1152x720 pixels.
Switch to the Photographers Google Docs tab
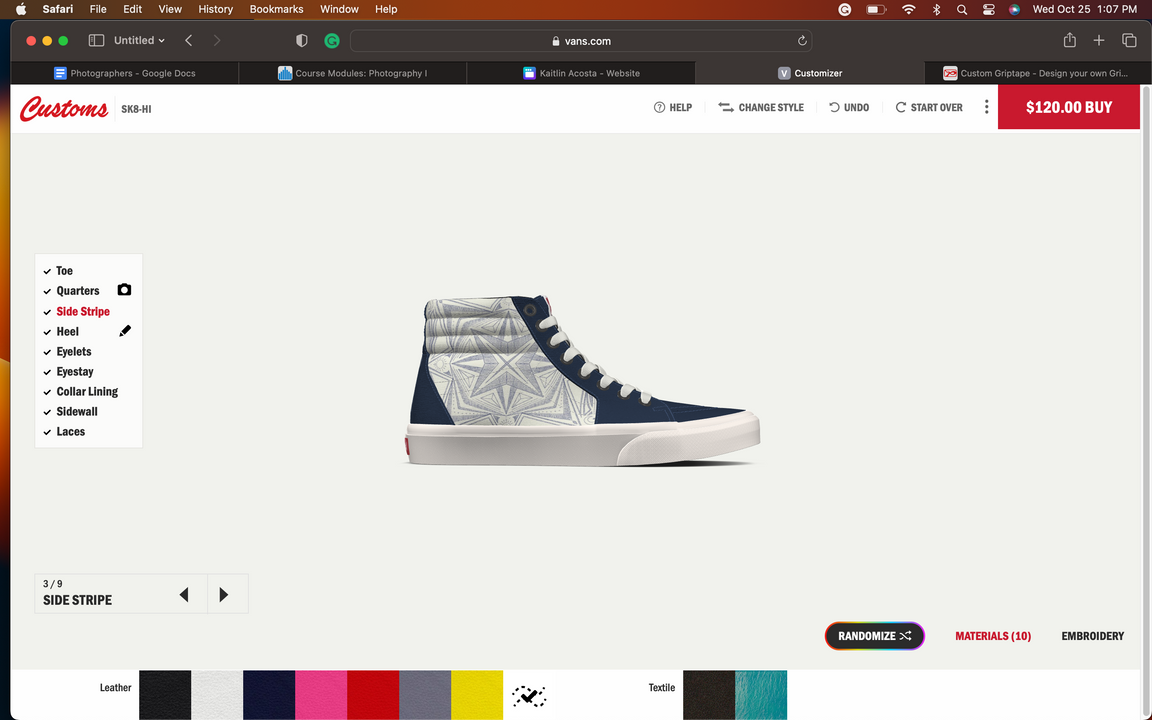(x=125, y=73)
